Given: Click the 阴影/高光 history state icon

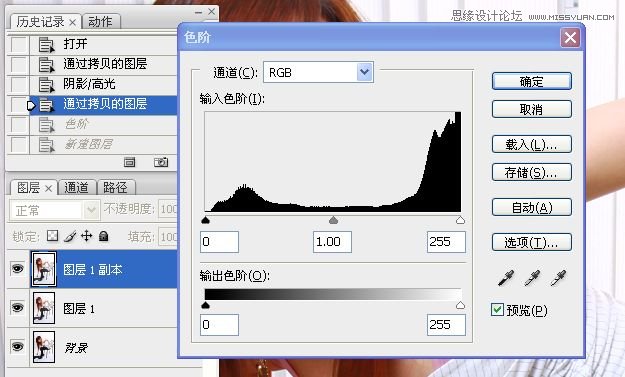Looking at the screenshot, I should [46, 84].
